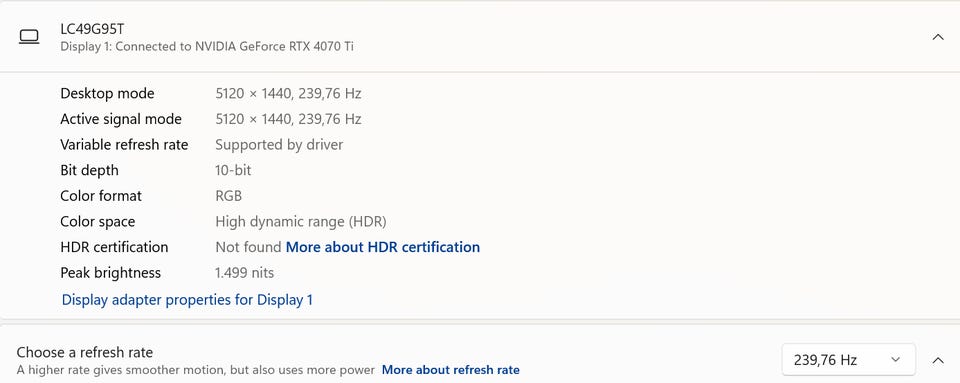Image resolution: width=960 pixels, height=383 pixels.
Task: Click the Desktop mode label
Action: point(107,94)
